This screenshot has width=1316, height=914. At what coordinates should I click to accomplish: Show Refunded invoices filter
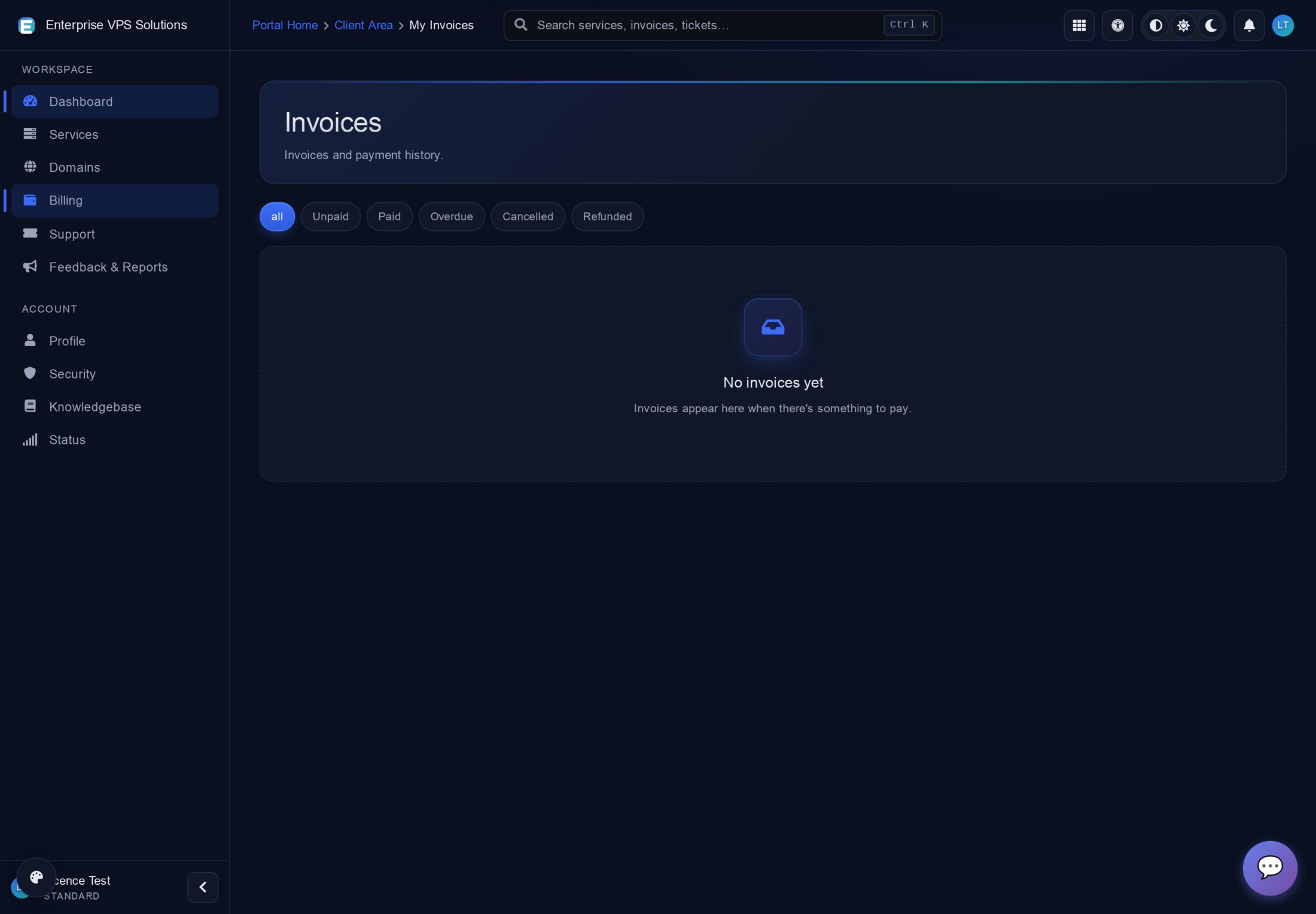point(607,217)
